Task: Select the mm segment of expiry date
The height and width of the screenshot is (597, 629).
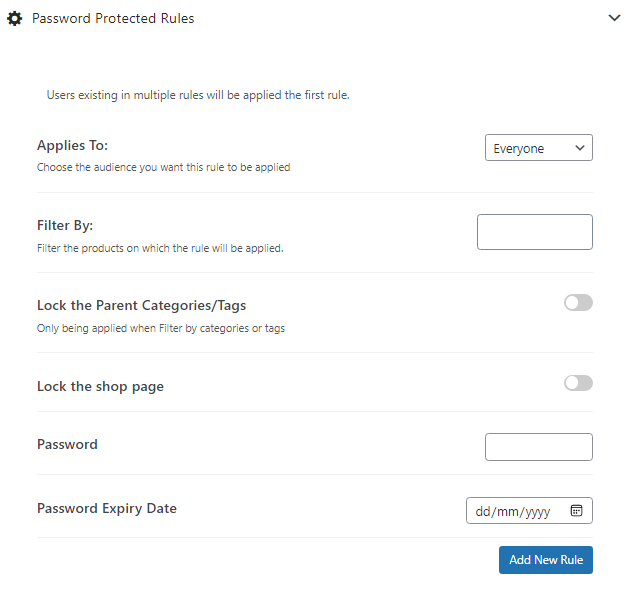Action: pyautogui.click(x=507, y=512)
